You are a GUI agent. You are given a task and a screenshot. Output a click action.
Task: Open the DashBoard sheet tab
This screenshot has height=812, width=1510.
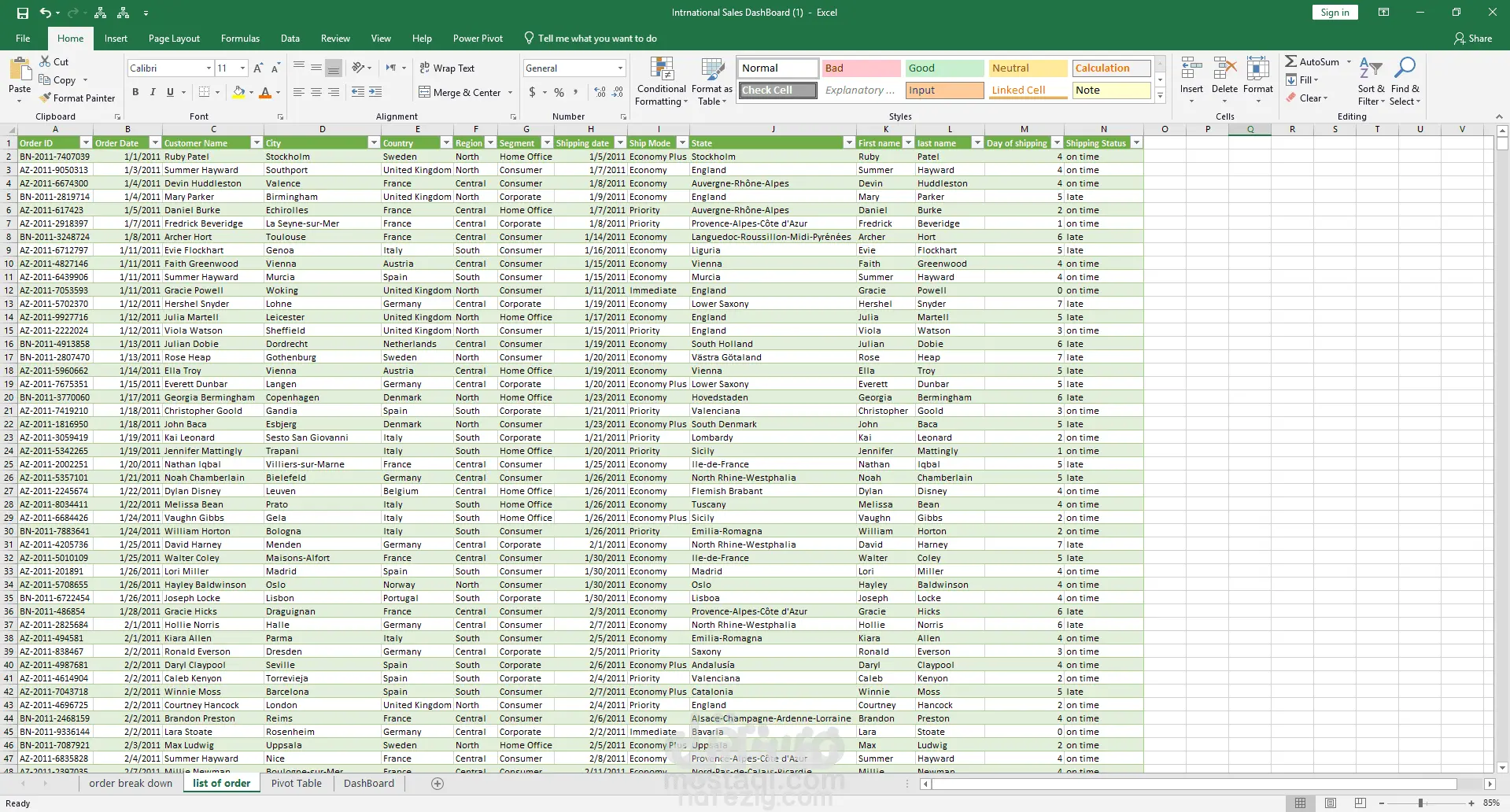point(369,783)
